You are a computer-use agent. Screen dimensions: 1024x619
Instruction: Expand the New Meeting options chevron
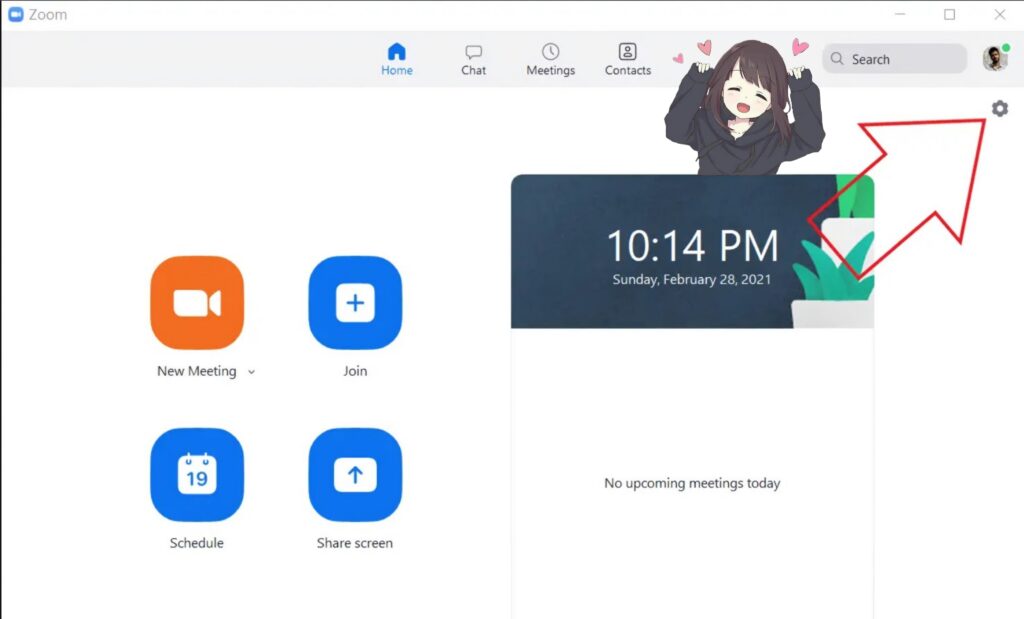(251, 372)
